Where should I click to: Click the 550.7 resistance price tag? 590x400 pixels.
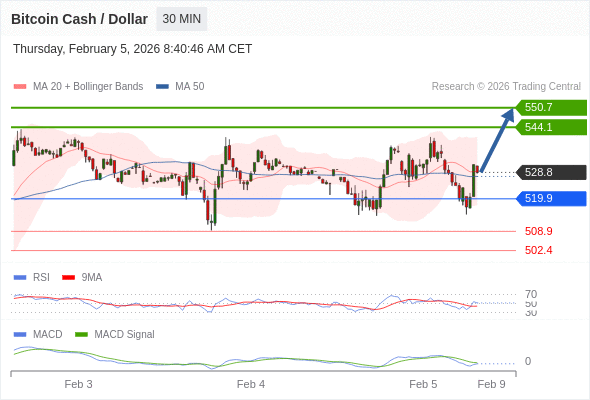pyautogui.click(x=551, y=108)
